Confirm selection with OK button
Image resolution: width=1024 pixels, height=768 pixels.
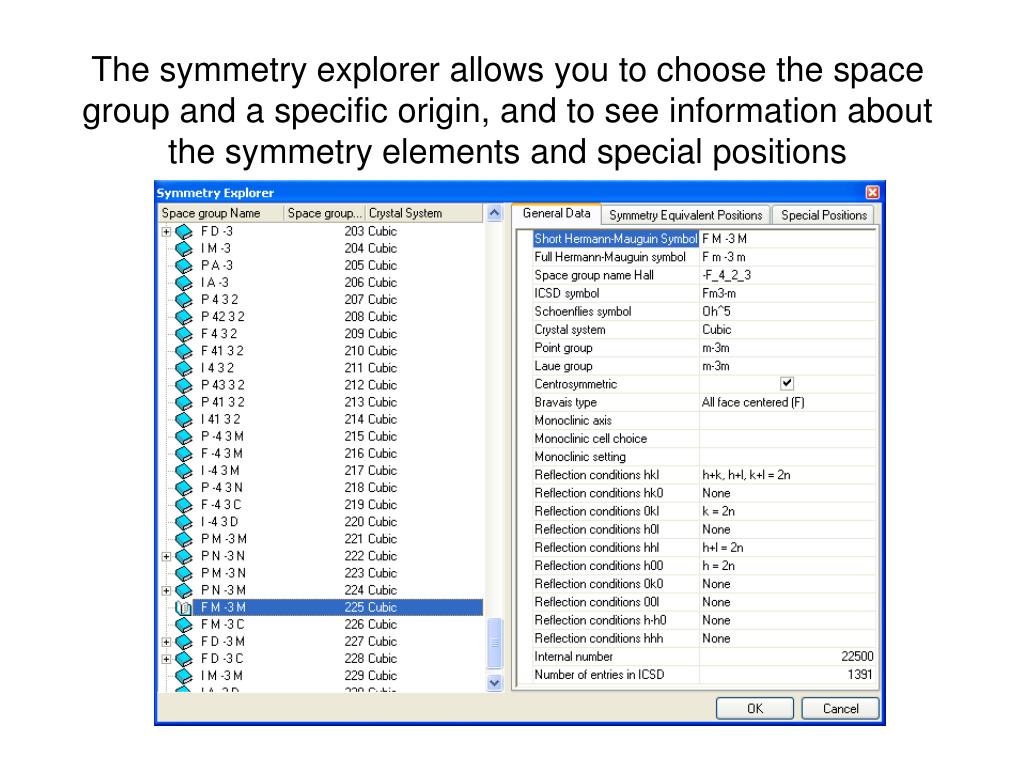coord(755,709)
